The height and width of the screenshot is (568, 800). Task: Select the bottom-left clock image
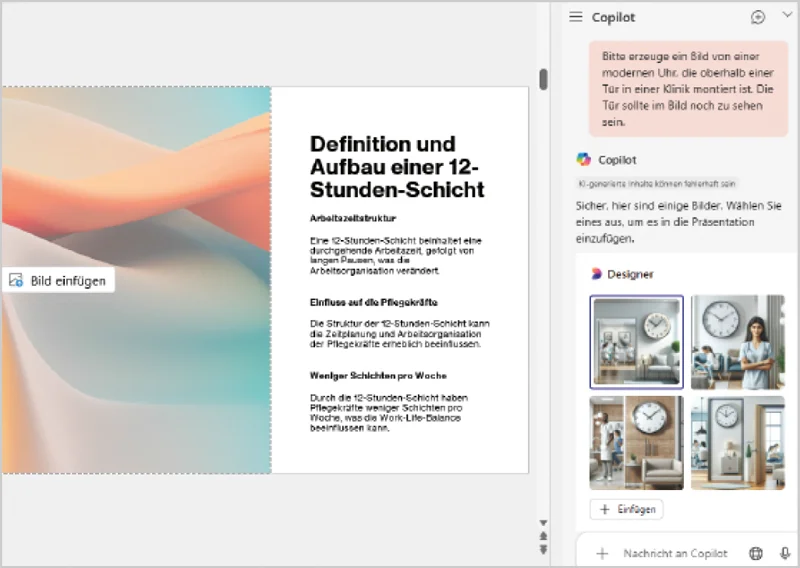[637, 442]
